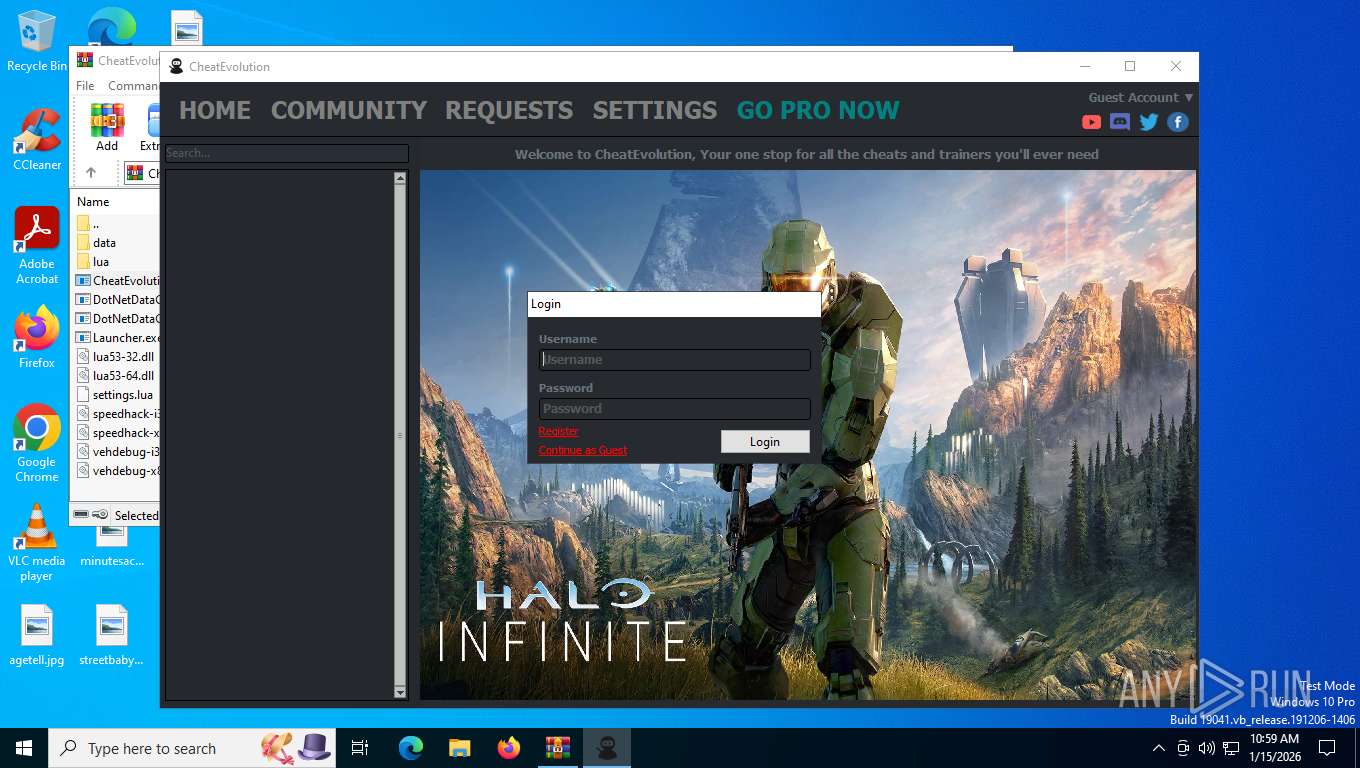Focus the Username field
Image resolution: width=1360 pixels, height=768 pixels.
coord(675,360)
